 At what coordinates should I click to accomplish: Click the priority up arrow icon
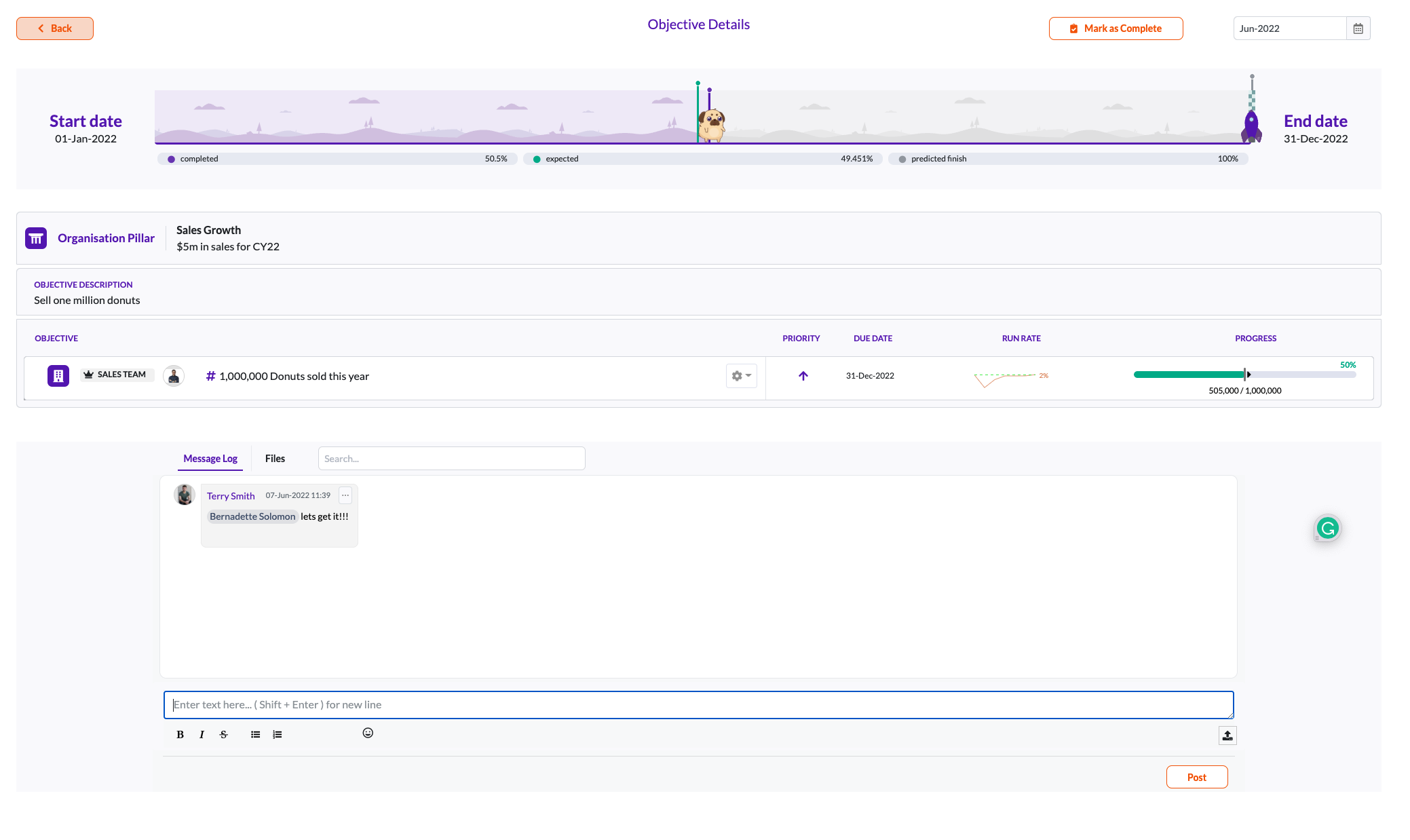pyautogui.click(x=803, y=375)
